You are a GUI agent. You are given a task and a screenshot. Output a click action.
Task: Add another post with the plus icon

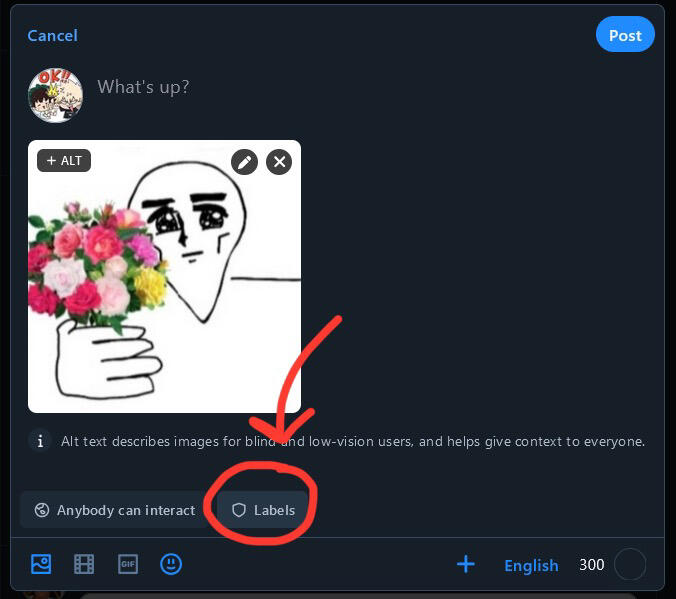click(465, 565)
